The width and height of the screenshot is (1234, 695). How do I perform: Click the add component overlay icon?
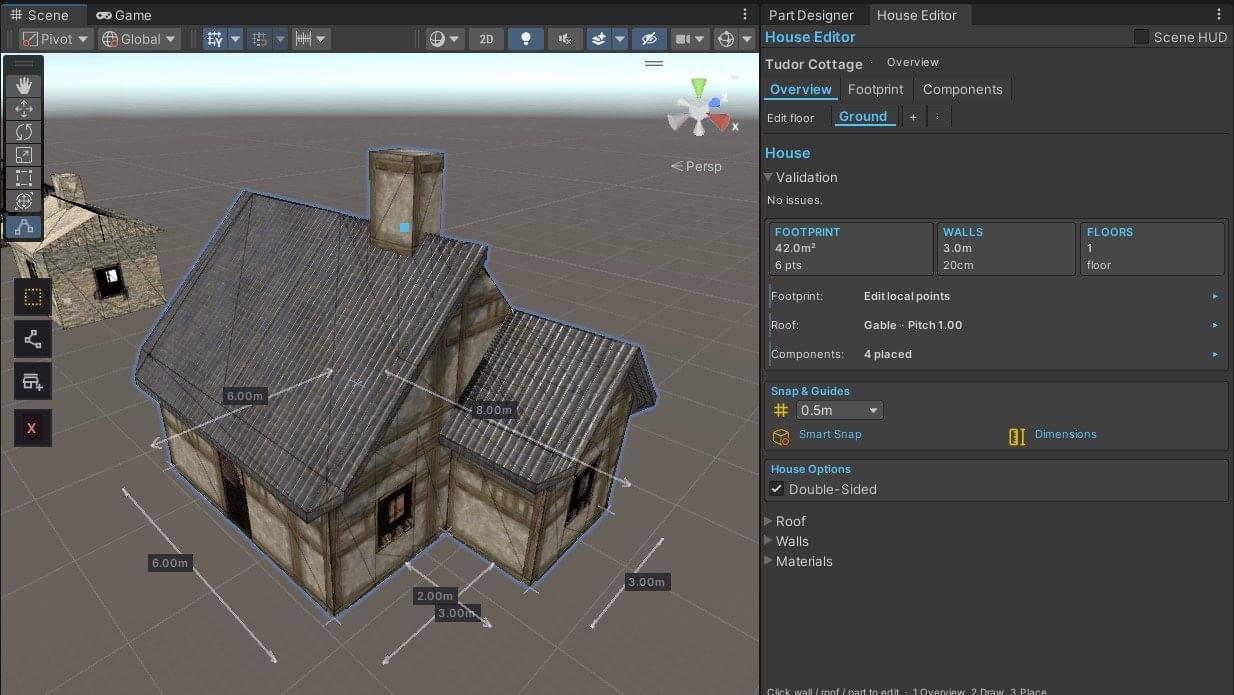(32, 382)
